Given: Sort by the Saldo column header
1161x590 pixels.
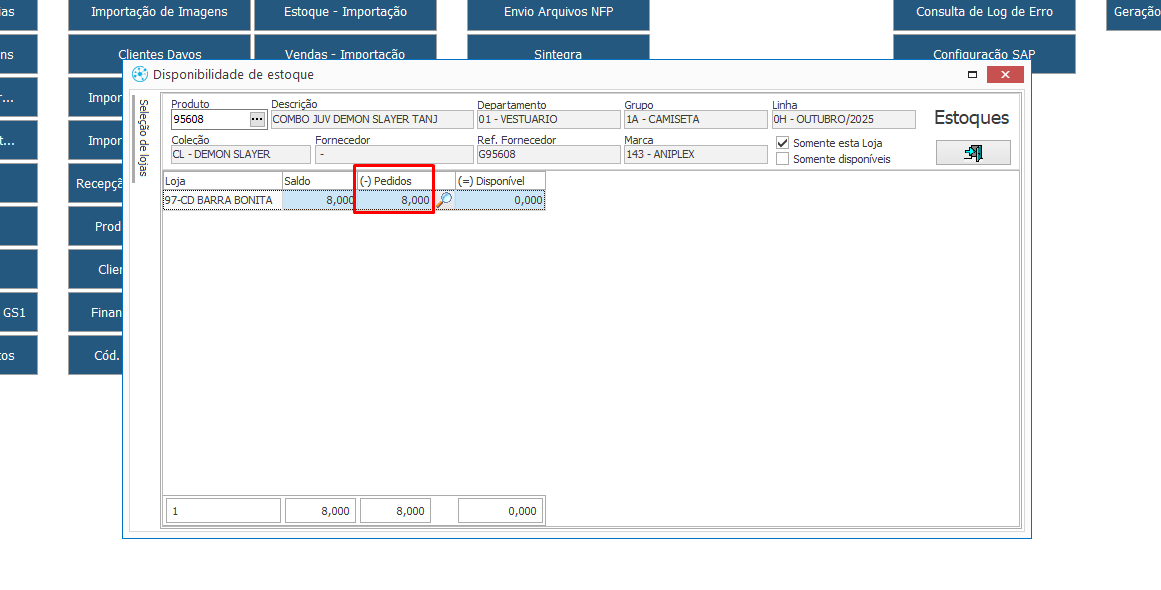Looking at the screenshot, I should pyautogui.click(x=319, y=181).
